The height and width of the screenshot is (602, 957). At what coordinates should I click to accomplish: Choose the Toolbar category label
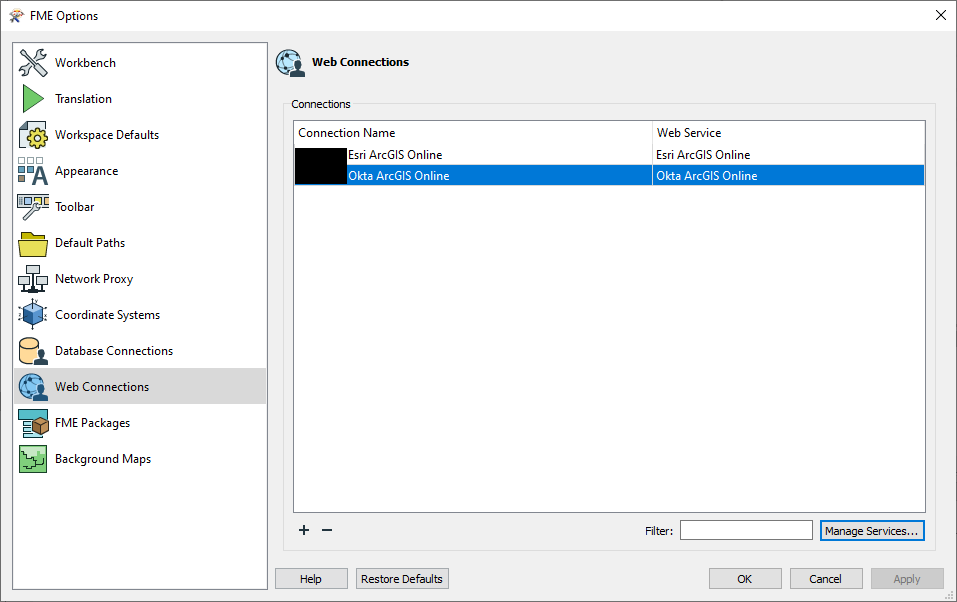click(x=74, y=207)
